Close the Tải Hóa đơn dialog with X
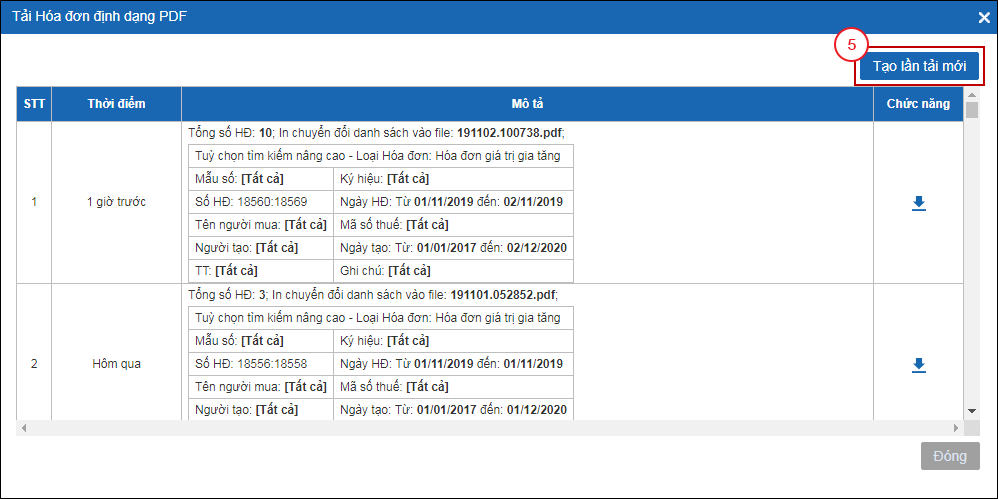 (x=984, y=17)
